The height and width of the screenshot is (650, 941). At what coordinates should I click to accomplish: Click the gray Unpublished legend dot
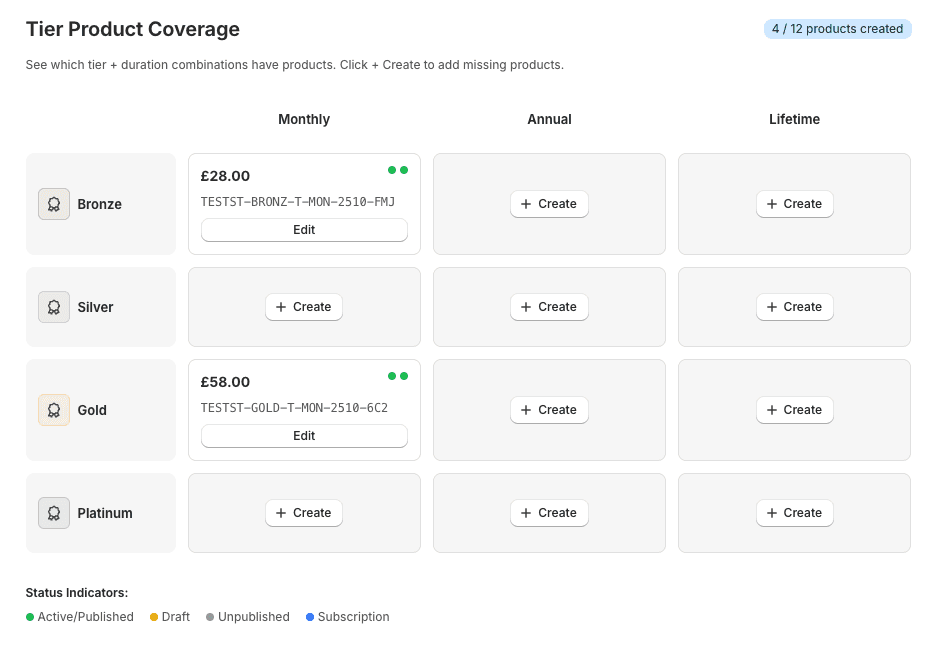click(210, 617)
